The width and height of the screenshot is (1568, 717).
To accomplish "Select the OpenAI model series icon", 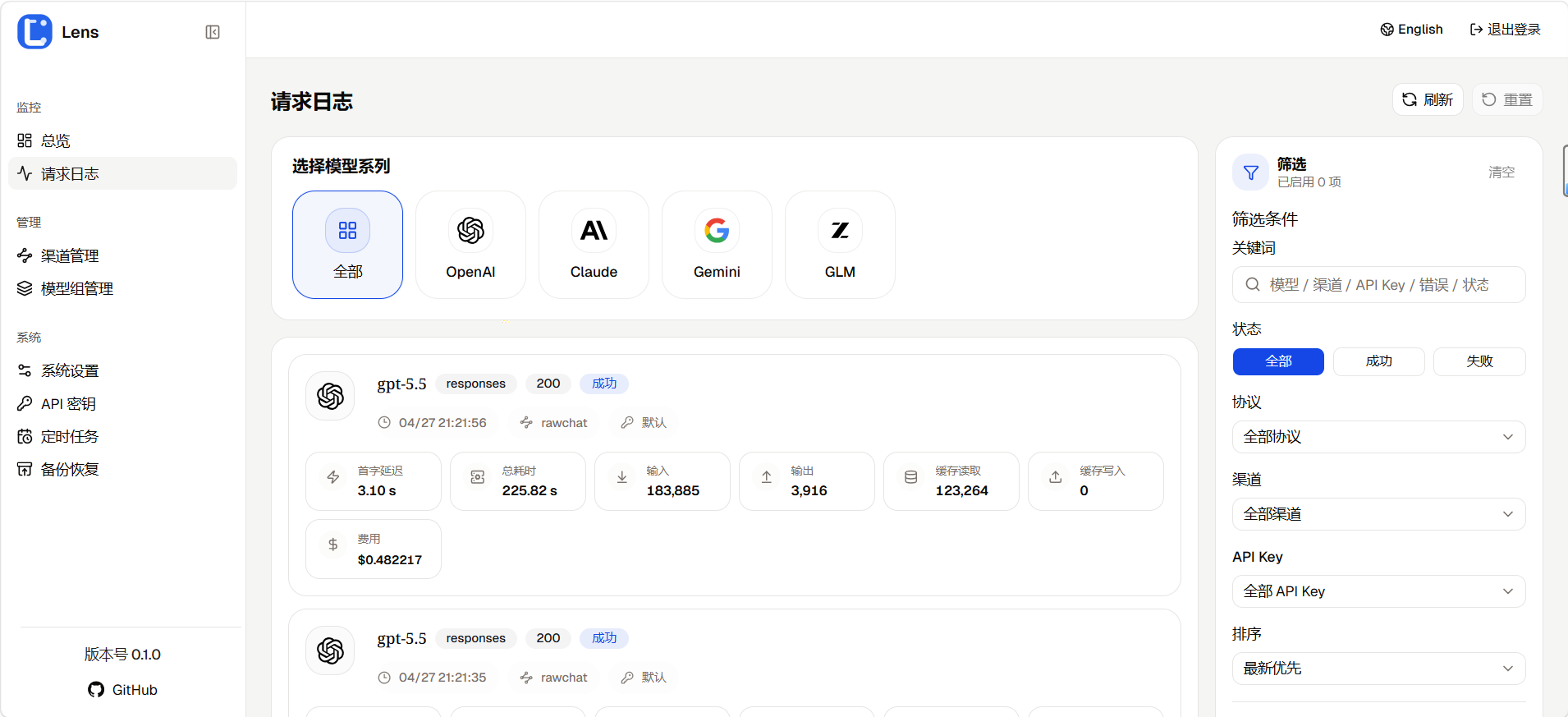I will point(470,231).
